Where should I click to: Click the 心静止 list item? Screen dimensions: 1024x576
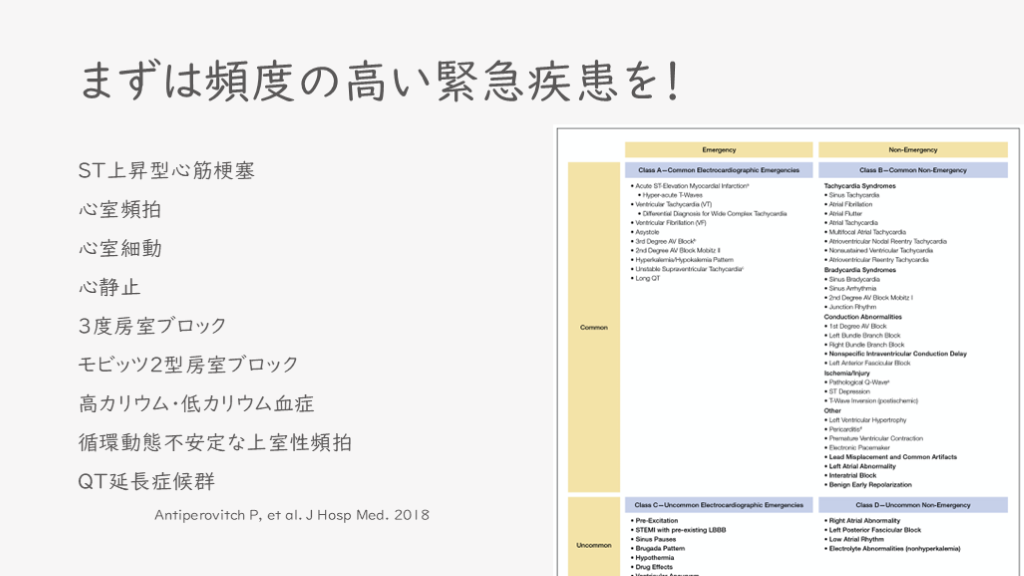[x=109, y=288]
